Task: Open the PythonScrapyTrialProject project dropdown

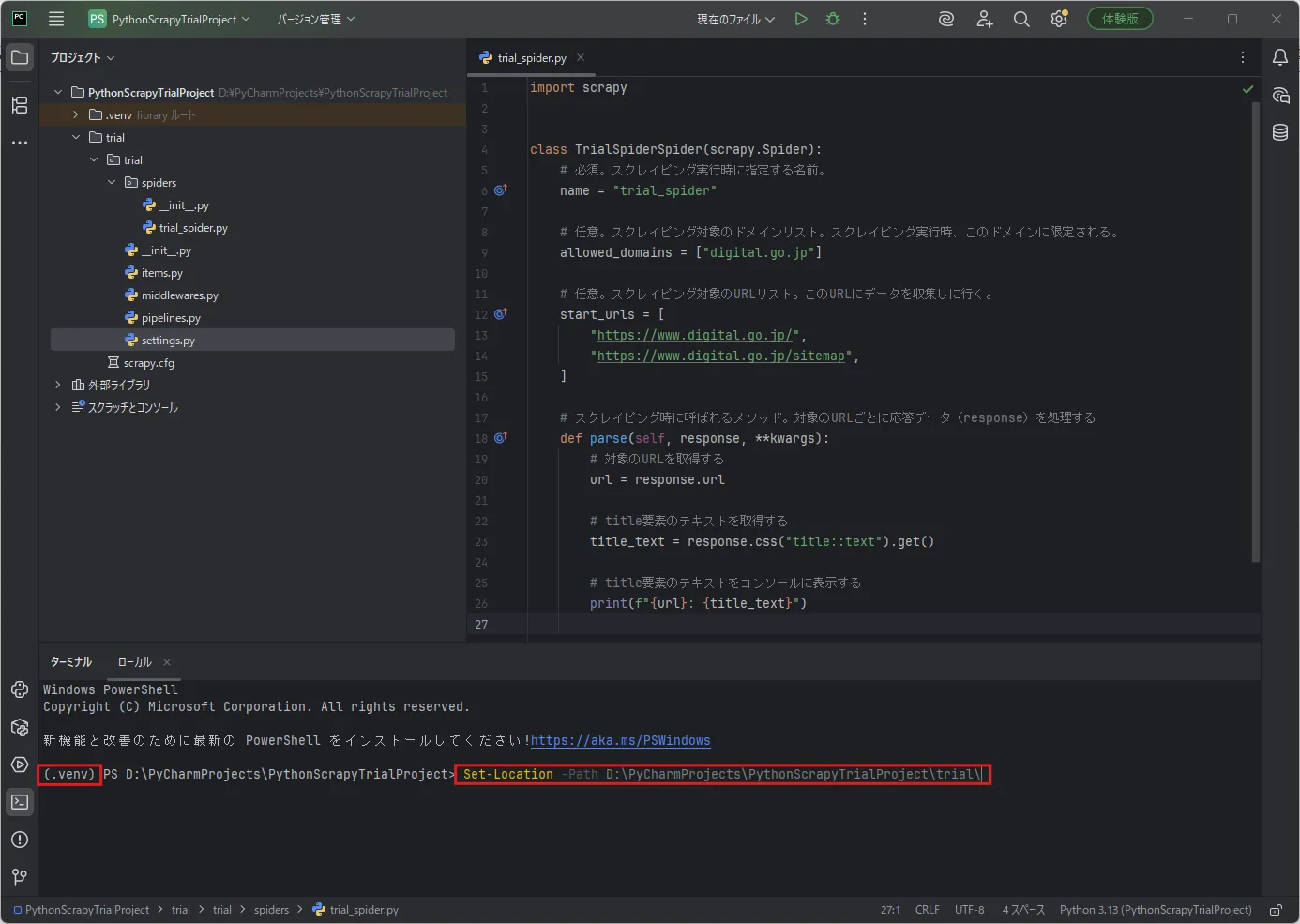Action: [x=169, y=19]
